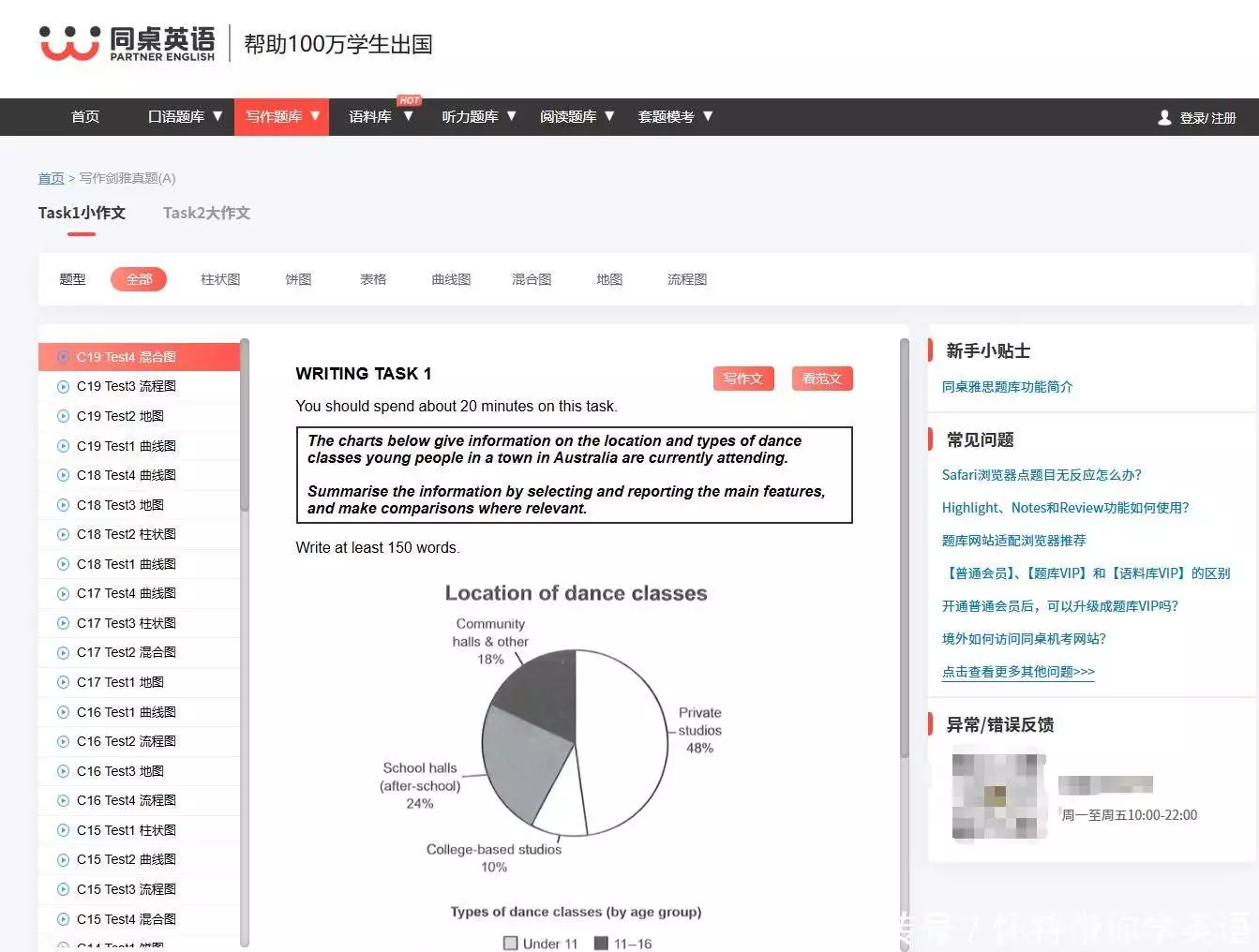Select the C18 Test2 柱状图 radio indicator

pos(62,534)
